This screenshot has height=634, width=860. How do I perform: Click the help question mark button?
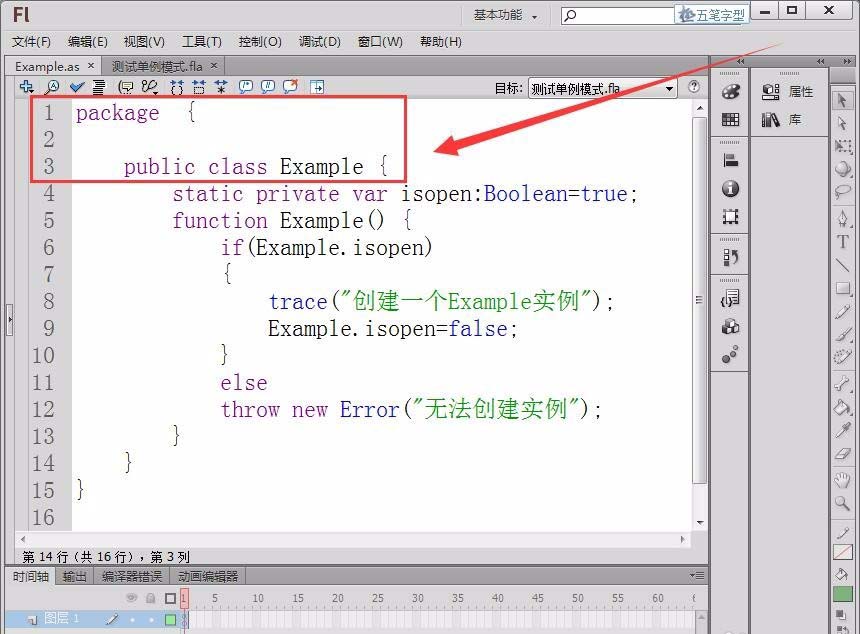tap(693, 88)
